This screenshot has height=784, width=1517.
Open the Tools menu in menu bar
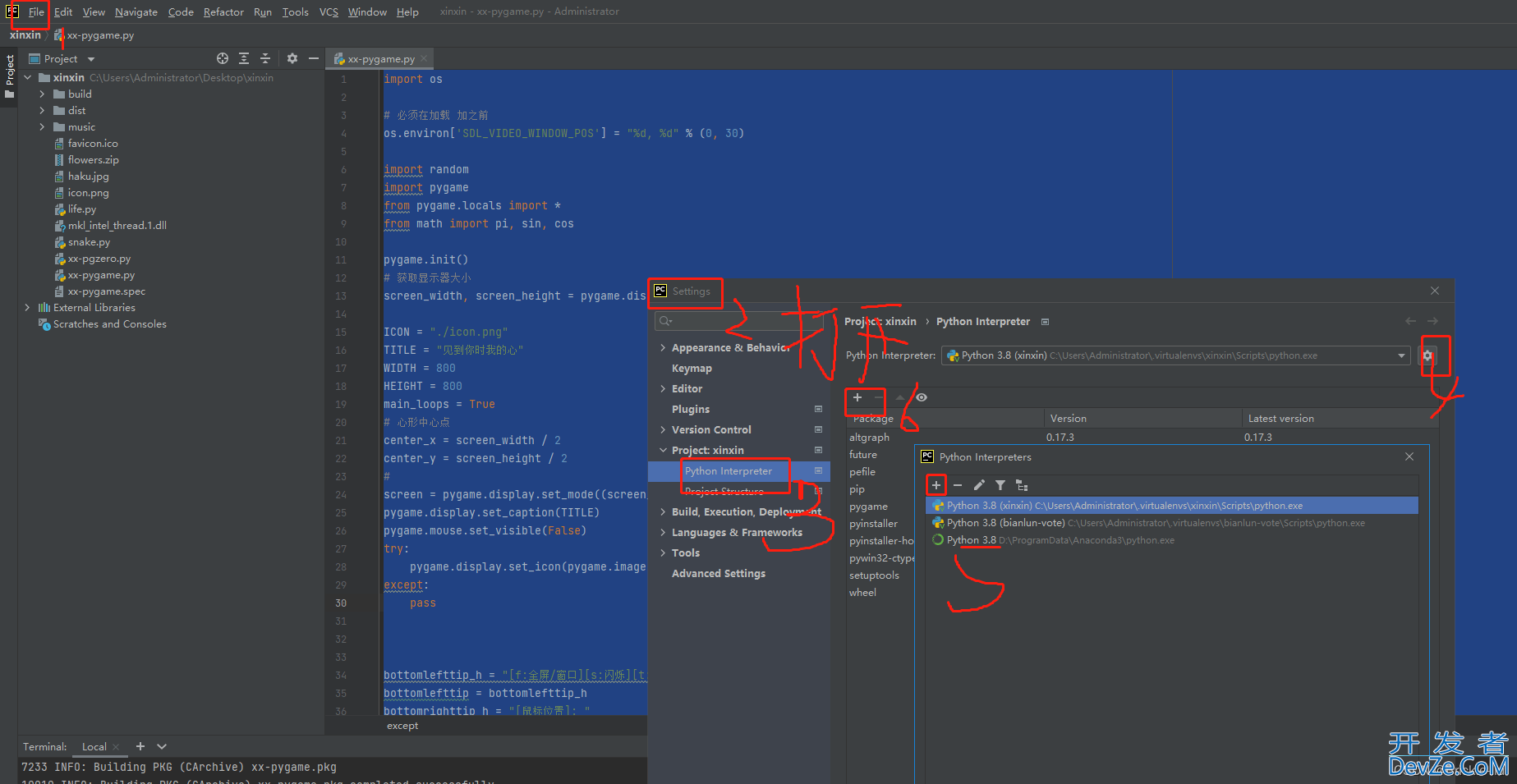tap(295, 11)
